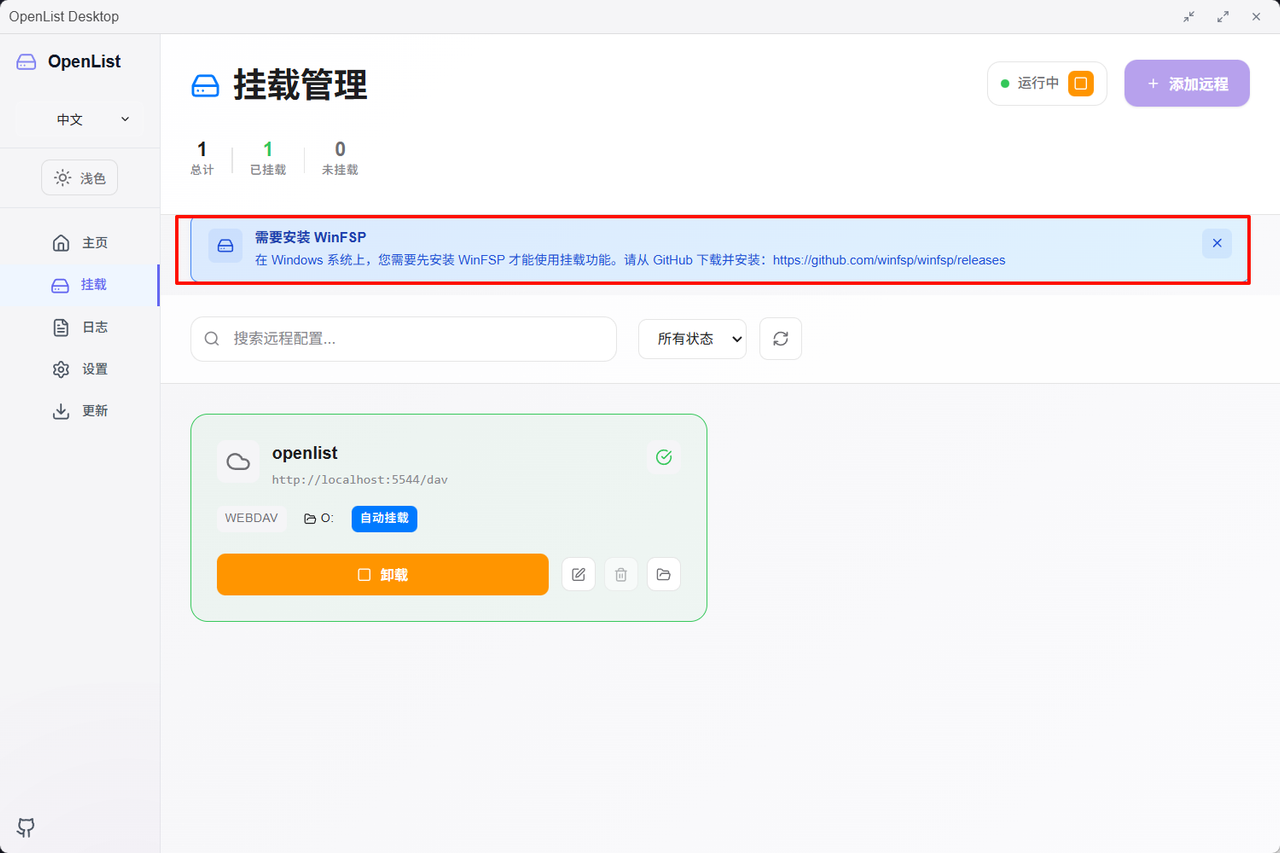
Task: Click the 总计 total count
Action: coord(202,159)
